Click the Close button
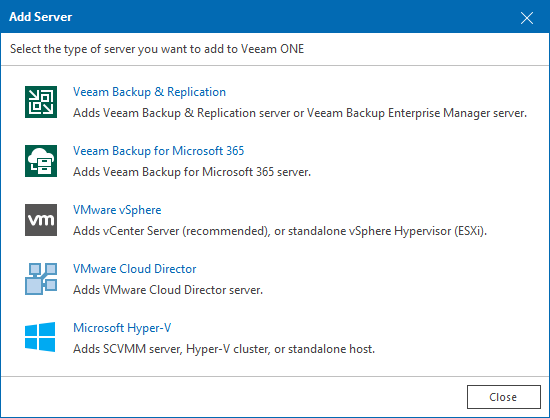550x418 pixels. [504, 397]
